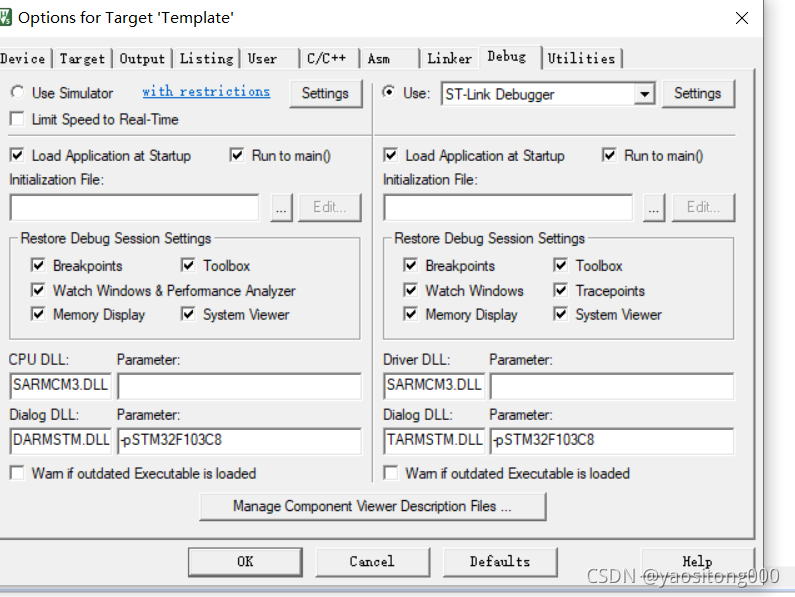Click debugger Dialog DLL Parameter field
Screen dimensions: 795x597
point(612,440)
